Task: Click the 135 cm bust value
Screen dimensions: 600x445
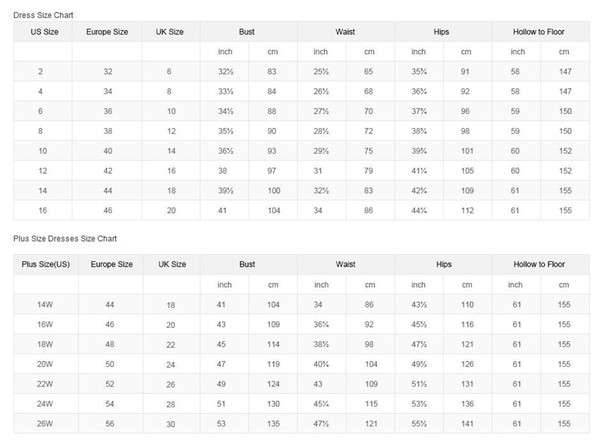Action: (273, 424)
